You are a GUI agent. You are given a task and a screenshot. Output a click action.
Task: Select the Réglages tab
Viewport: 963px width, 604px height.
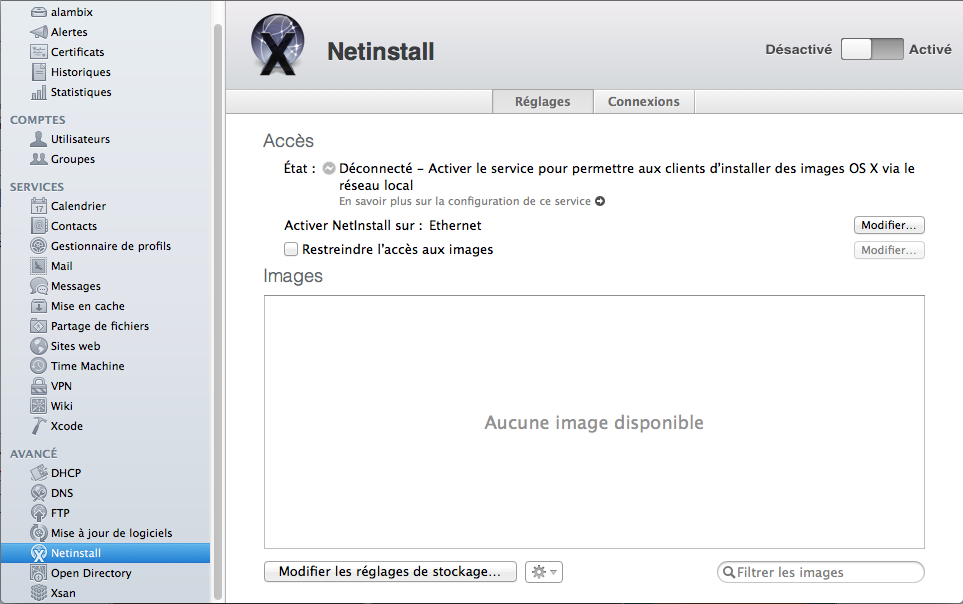[542, 102]
